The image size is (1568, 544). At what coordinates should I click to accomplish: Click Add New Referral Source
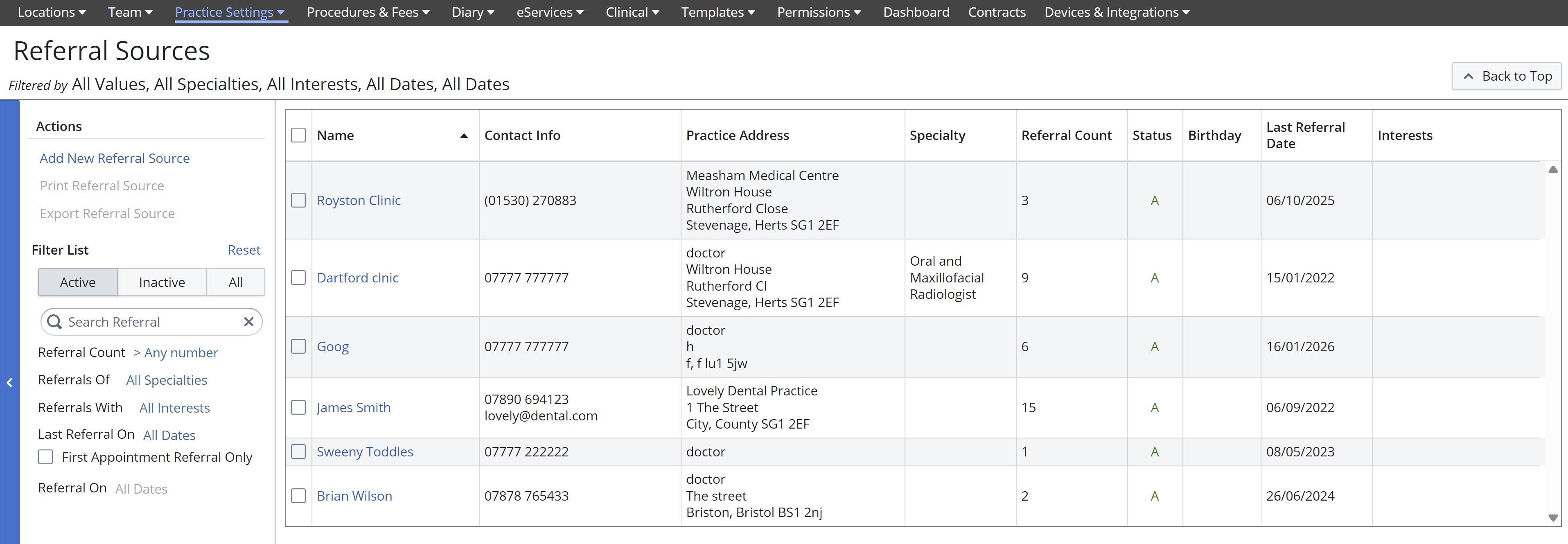pos(115,158)
